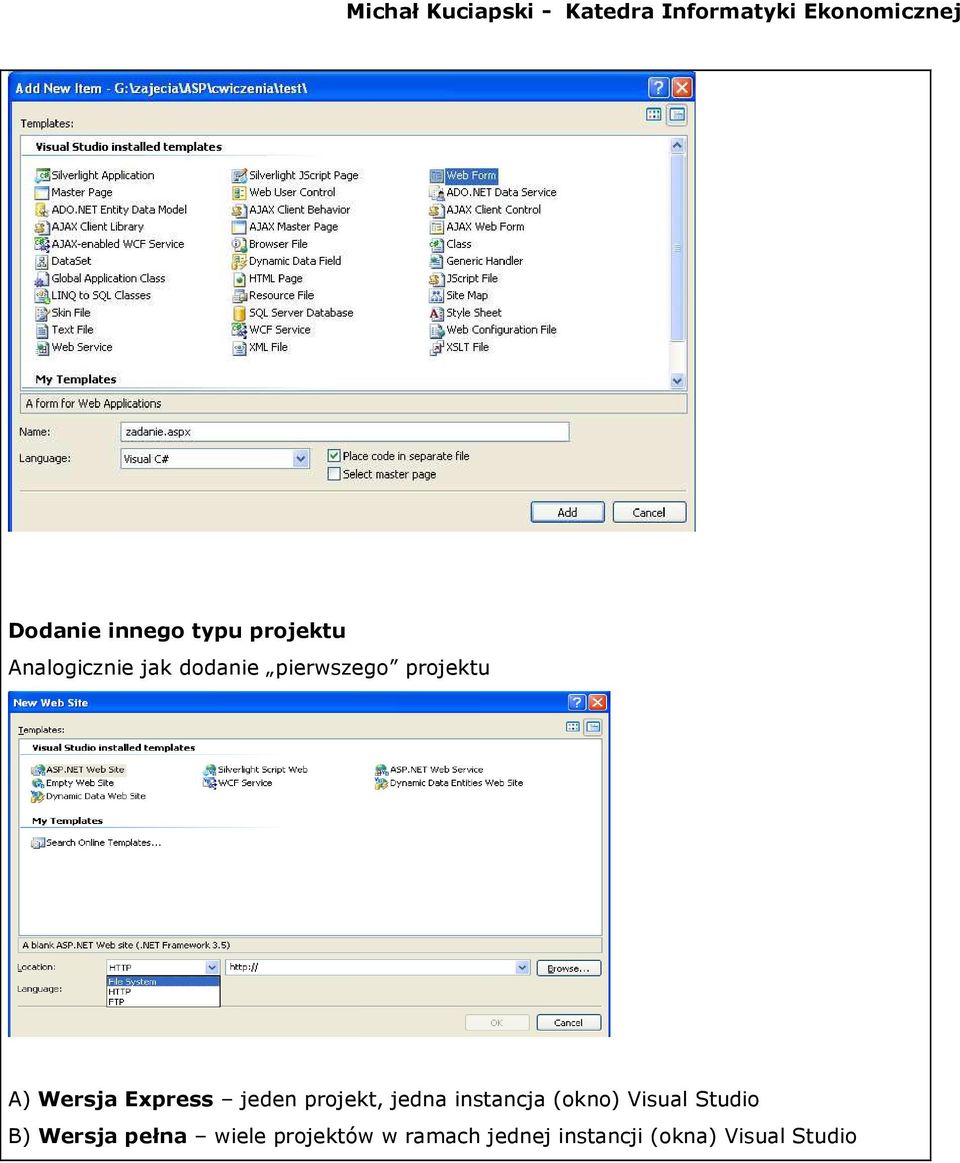Open HTTP location type dropdown in New Web Site
960x1163 pixels.
[211, 967]
